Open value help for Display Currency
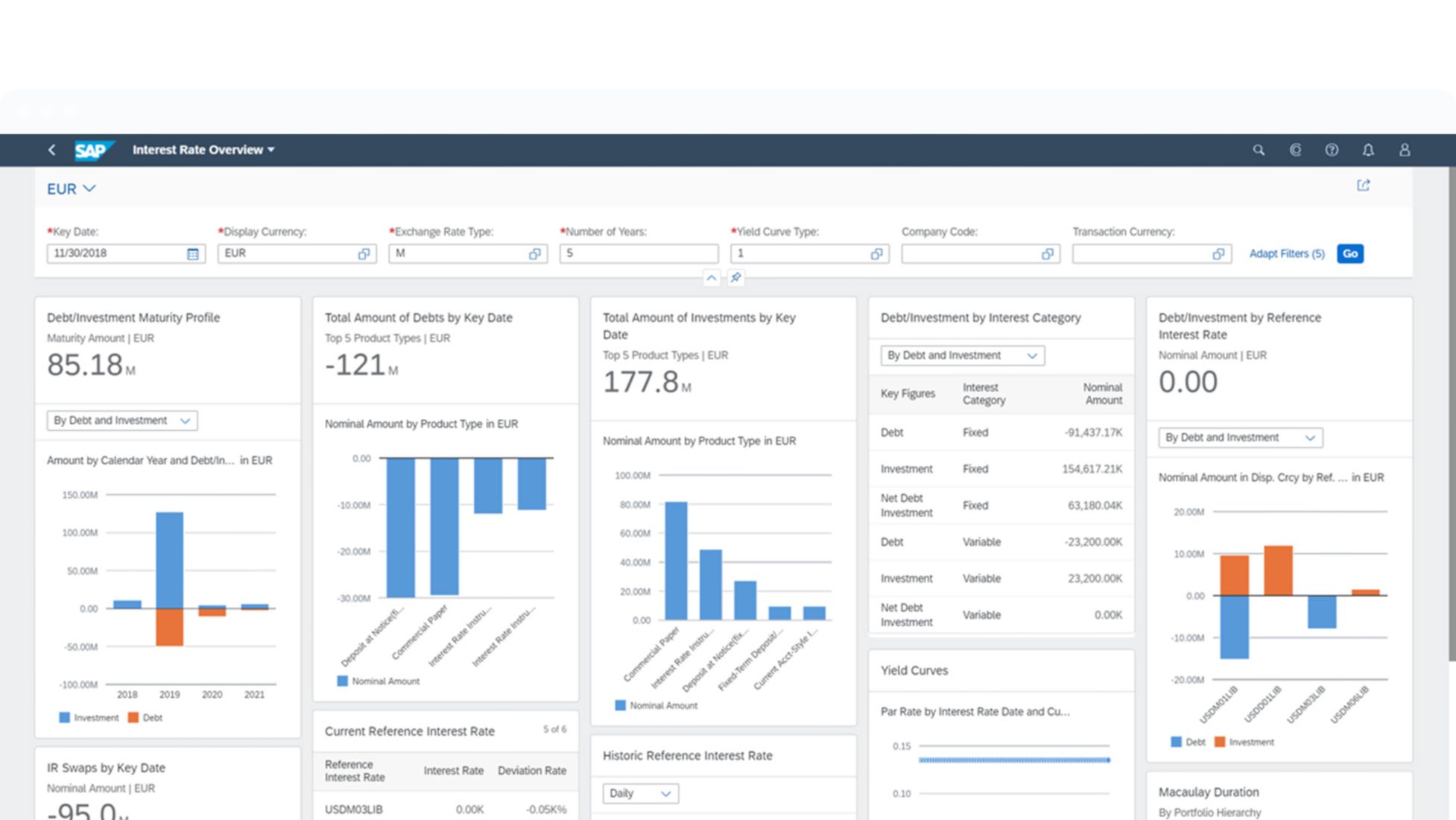Screen dimensions: 1456x820 pyautogui.click(x=364, y=254)
